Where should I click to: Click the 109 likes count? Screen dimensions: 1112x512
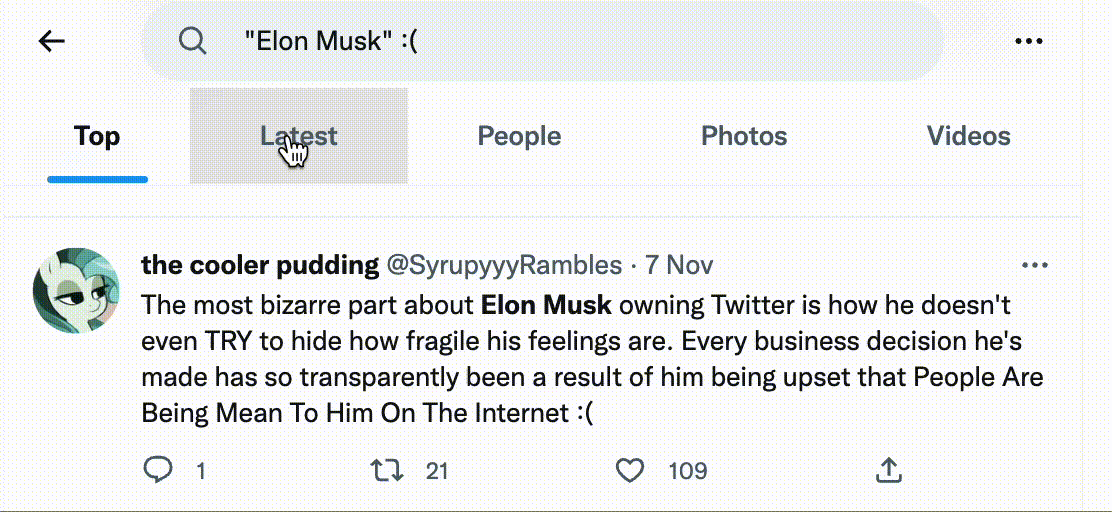tap(687, 470)
